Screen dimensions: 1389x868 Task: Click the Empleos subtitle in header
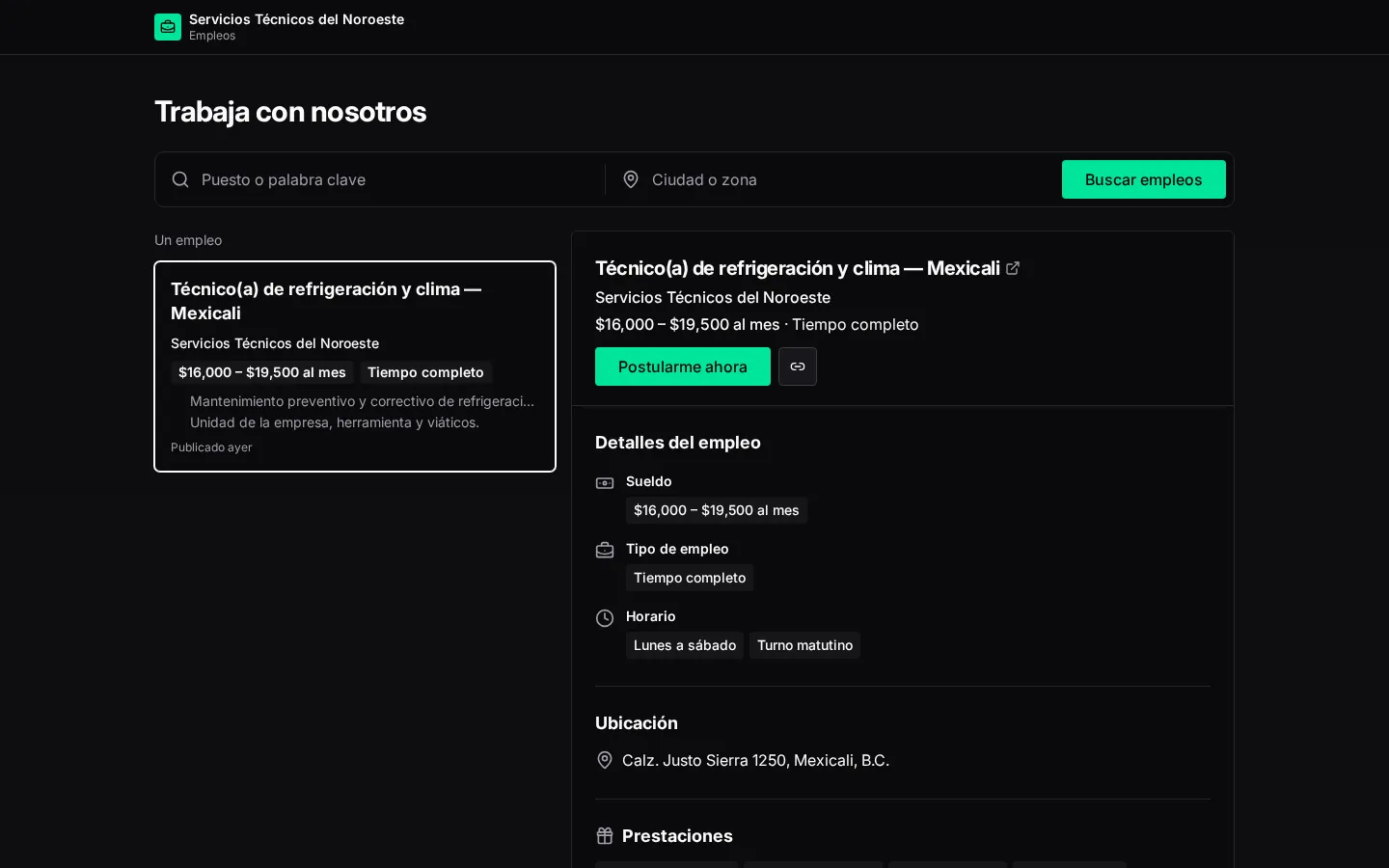point(212,36)
